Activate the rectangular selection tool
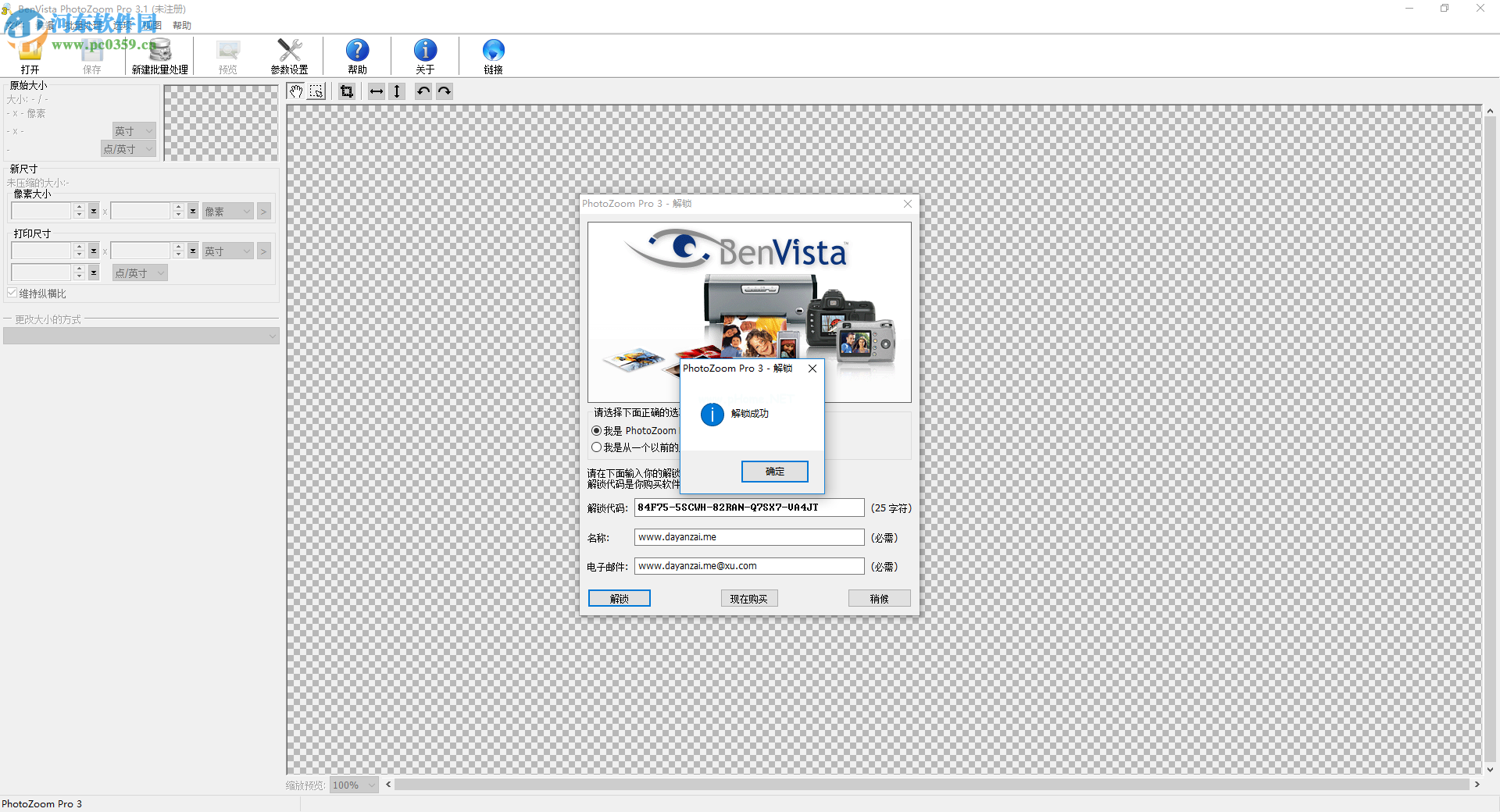The image size is (1500, 812). coord(317,91)
